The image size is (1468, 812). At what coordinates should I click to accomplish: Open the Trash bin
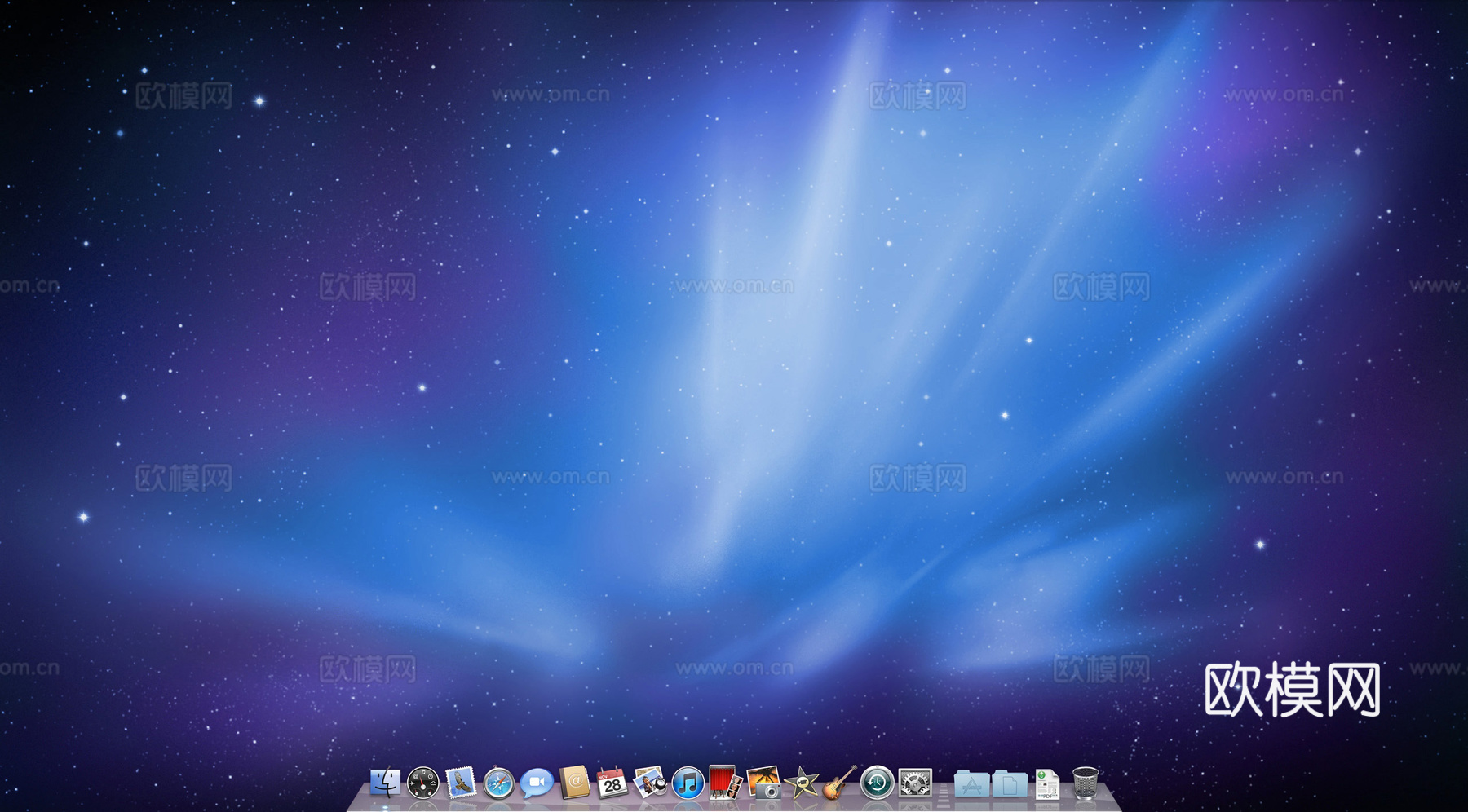point(1086,783)
